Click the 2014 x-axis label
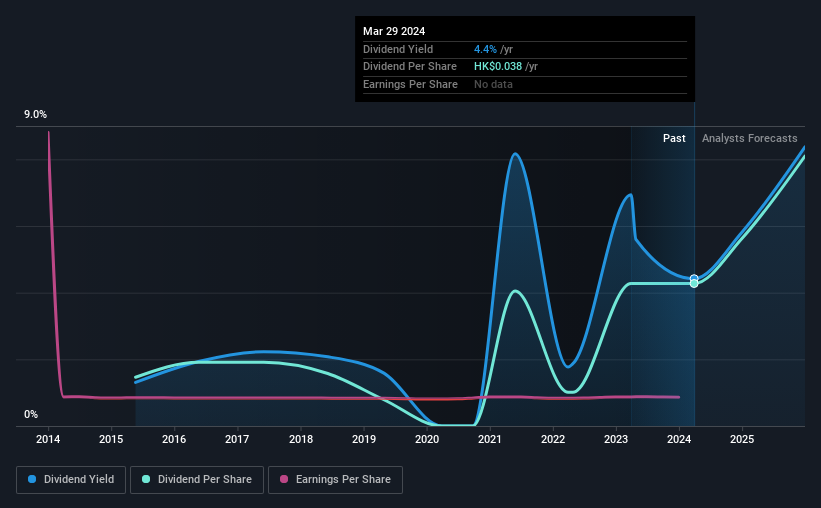821x508 pixels. coord(48,439)
